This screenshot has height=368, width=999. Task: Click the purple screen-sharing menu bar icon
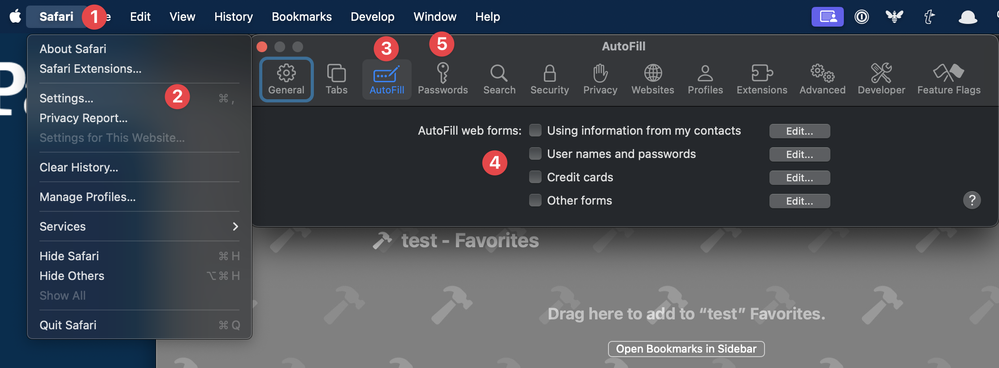(828, 17)
